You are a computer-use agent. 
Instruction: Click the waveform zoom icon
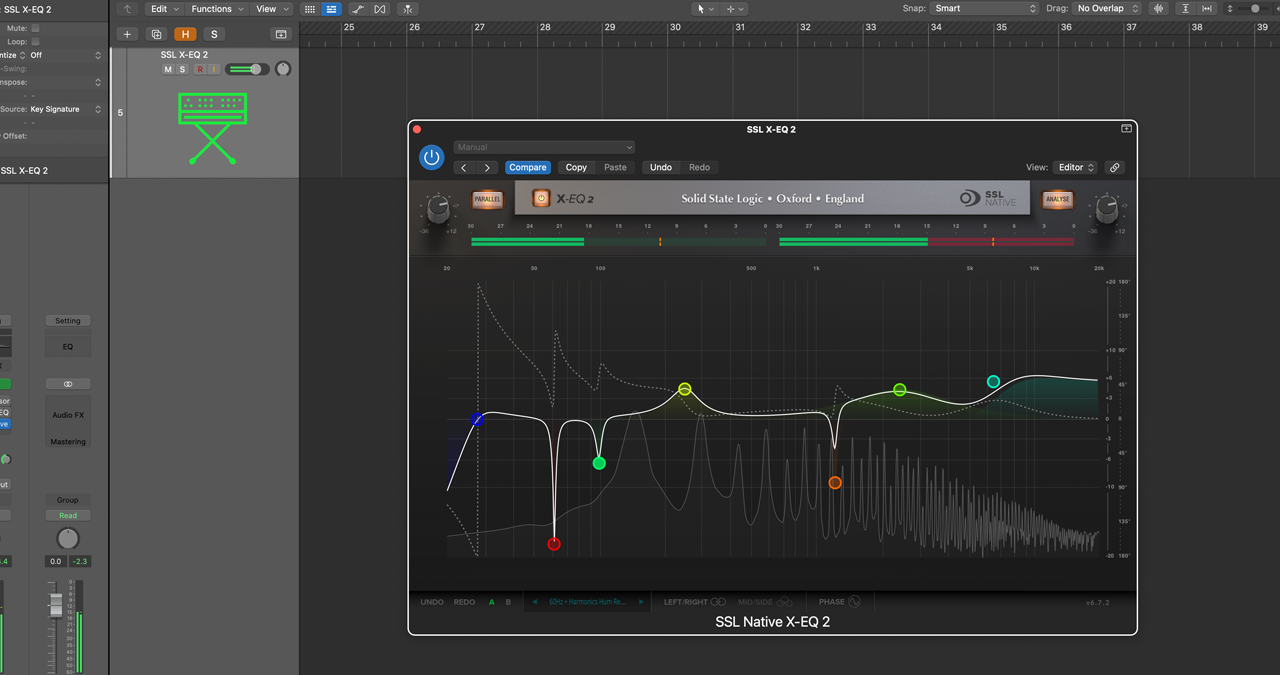pyautogui.click(x=1159, y=9)
